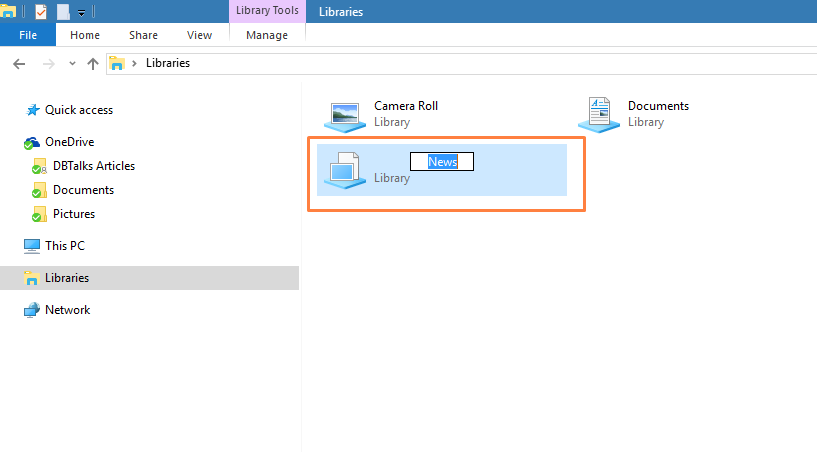This screenshot has width=817, height=452.
Task: Select Libraries text in address bar
Action: 168,63
